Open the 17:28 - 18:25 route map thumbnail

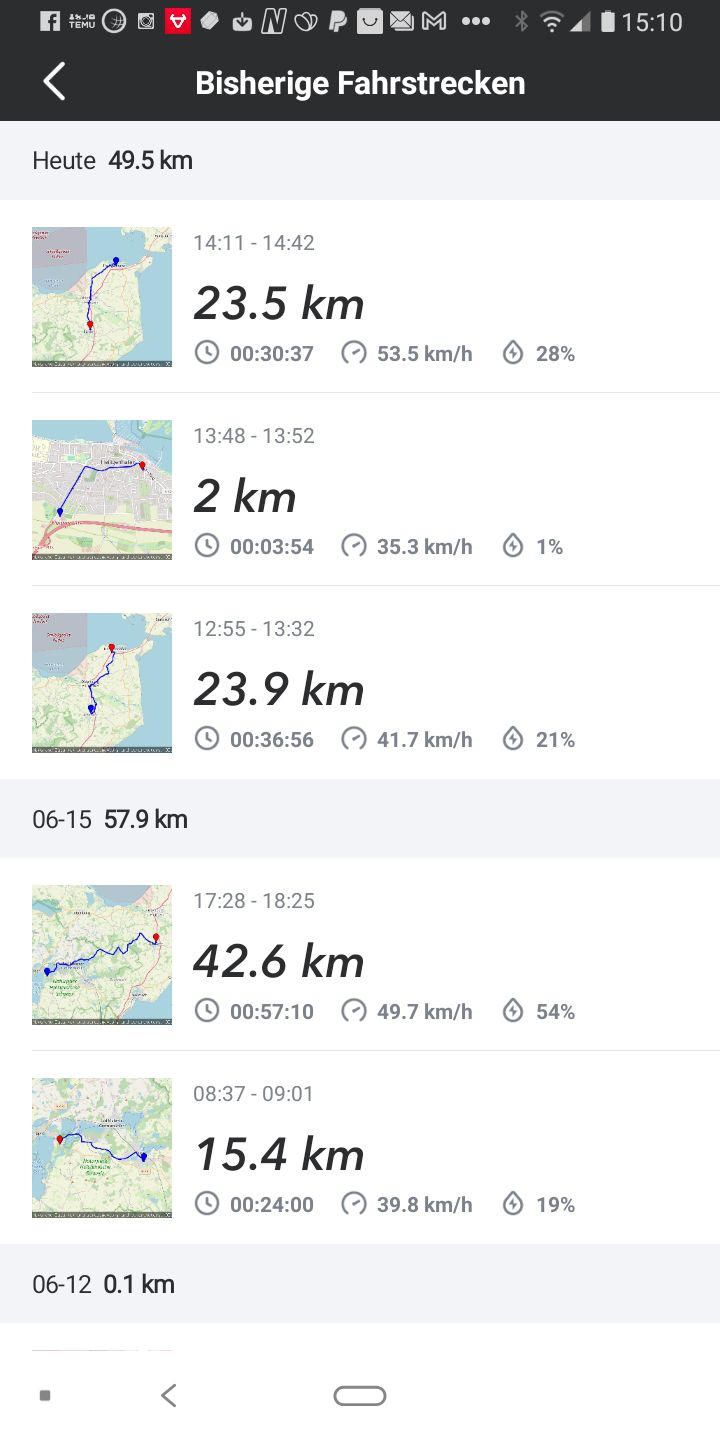click(x=102, y=955)
